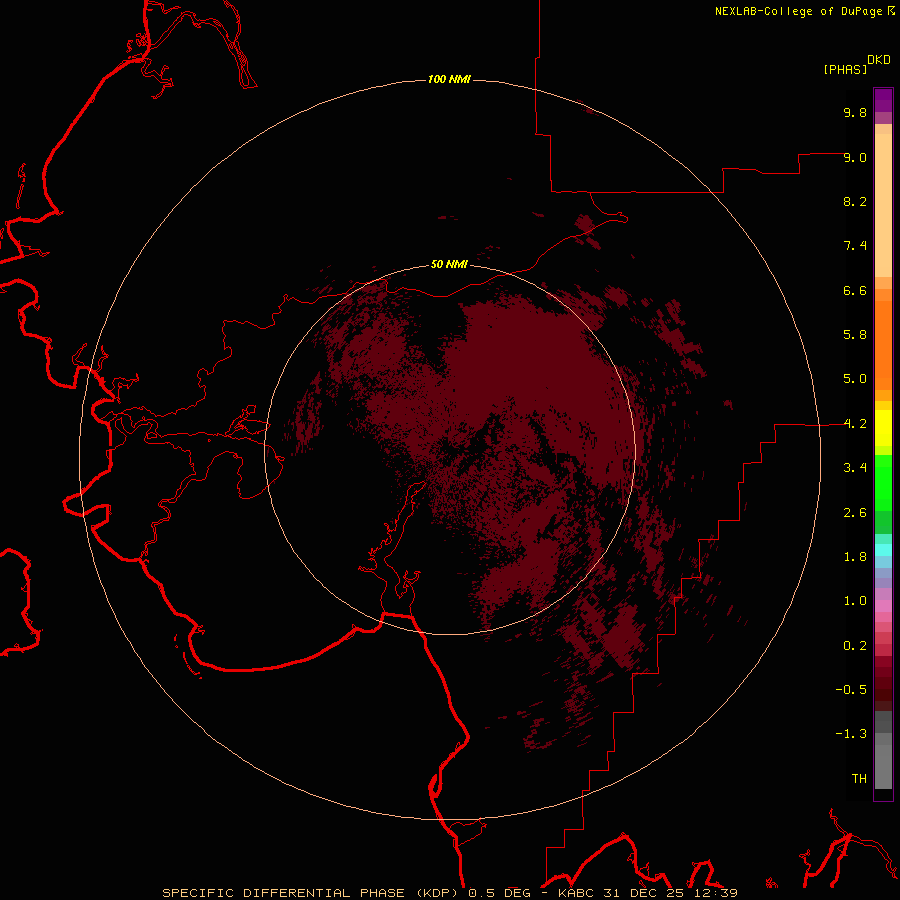The image size is (900, 900).
Task: Click the 1.8 legend value
Action: click(855, 557)
